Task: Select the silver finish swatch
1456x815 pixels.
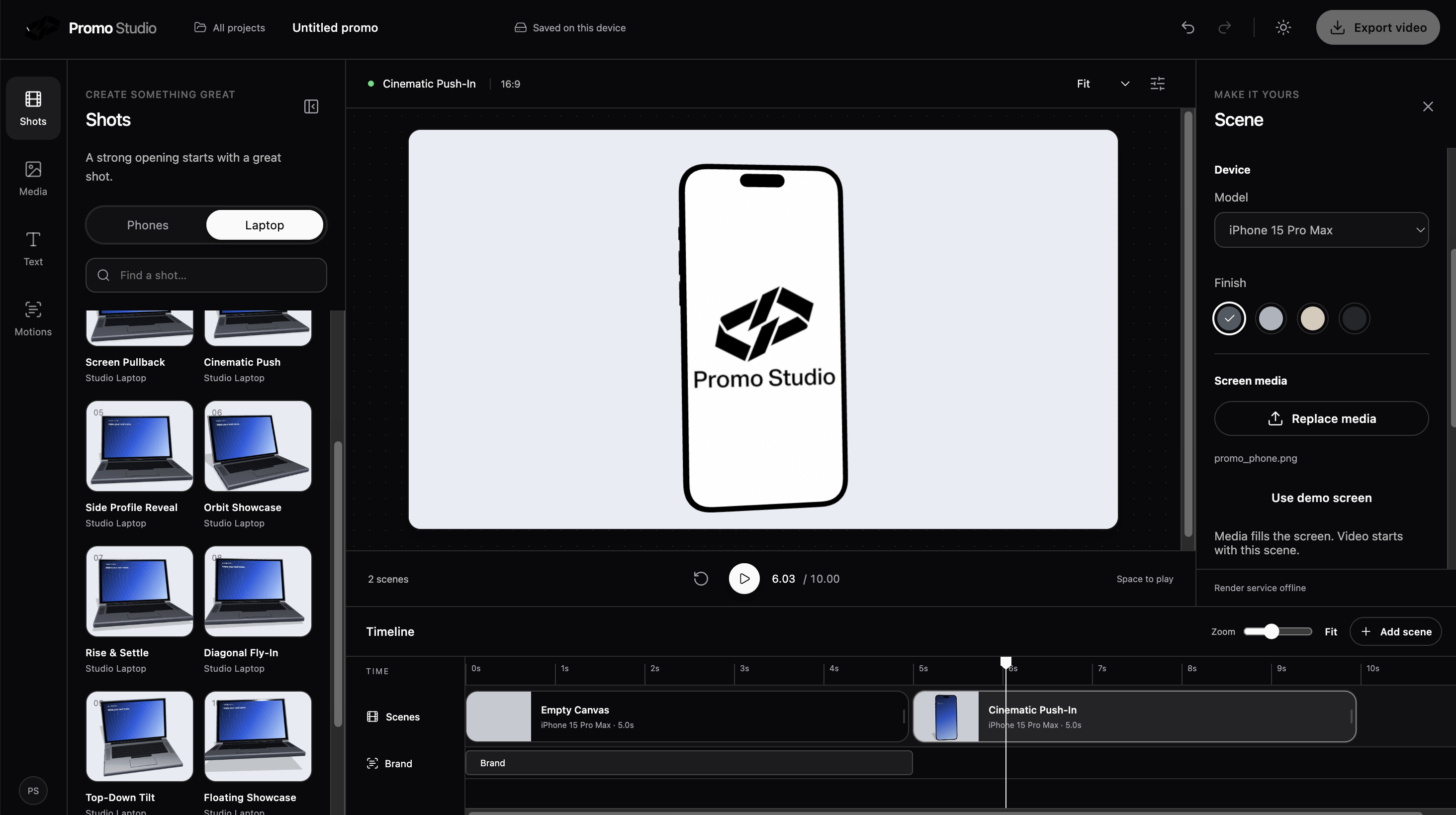Action: coord(1271,318)
